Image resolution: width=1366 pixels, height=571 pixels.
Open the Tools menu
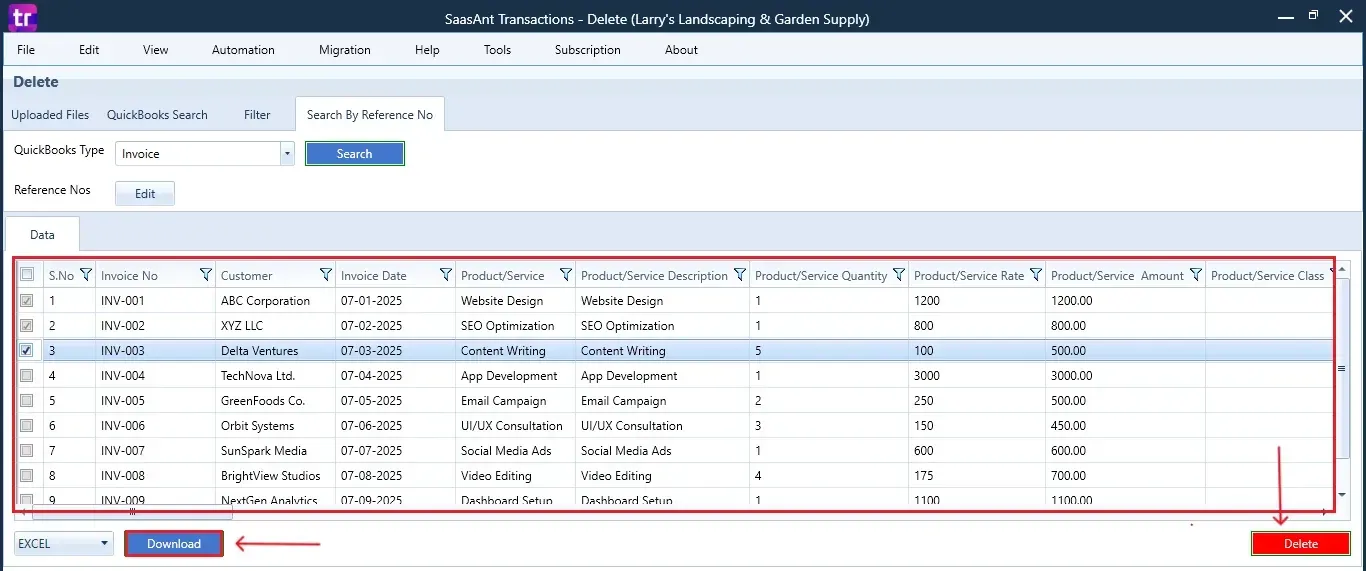497,50
